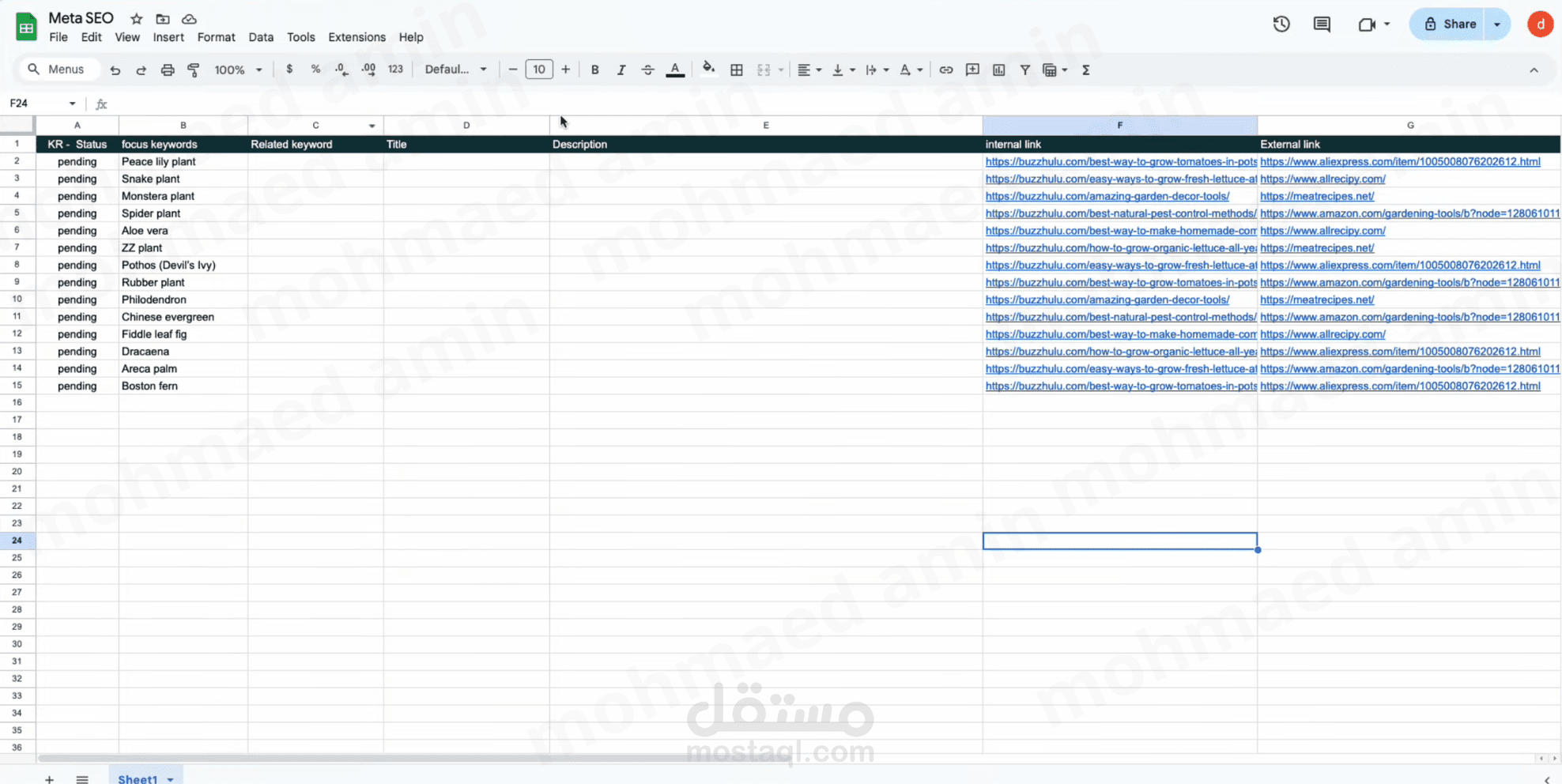Open the File menu
This screenshot has width=1562, height=784.
pos(58,37)
